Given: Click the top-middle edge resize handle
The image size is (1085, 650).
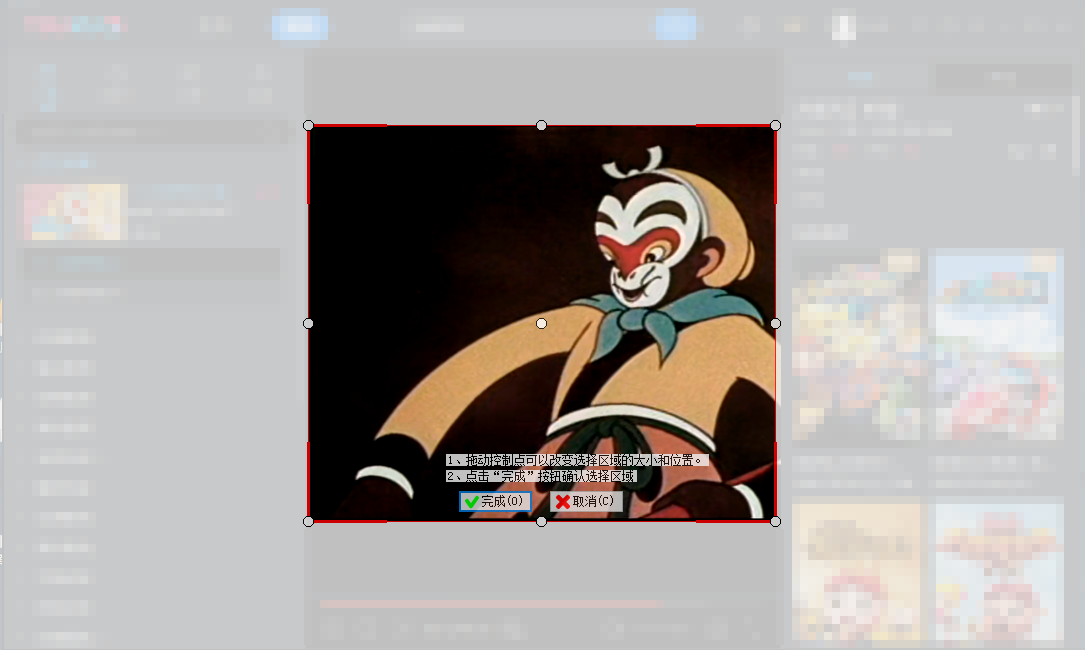Looking at the screenshot, I should pyautogui.click(x=541, y=125).
